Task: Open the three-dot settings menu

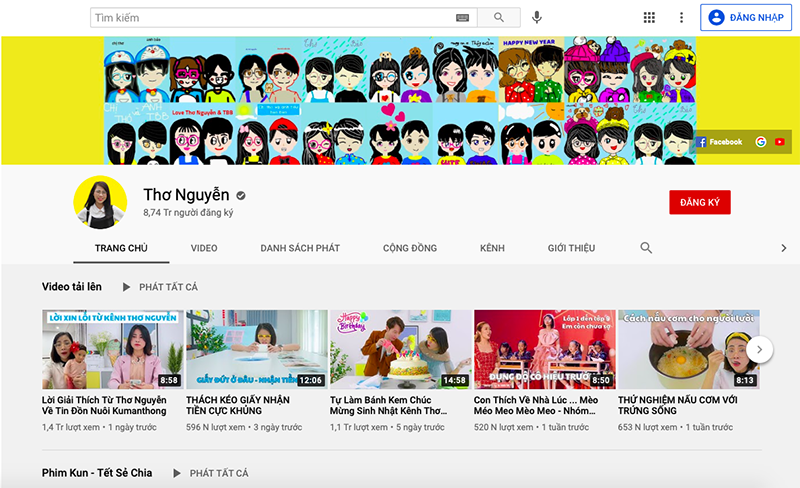Action: (x=681, y=18)
